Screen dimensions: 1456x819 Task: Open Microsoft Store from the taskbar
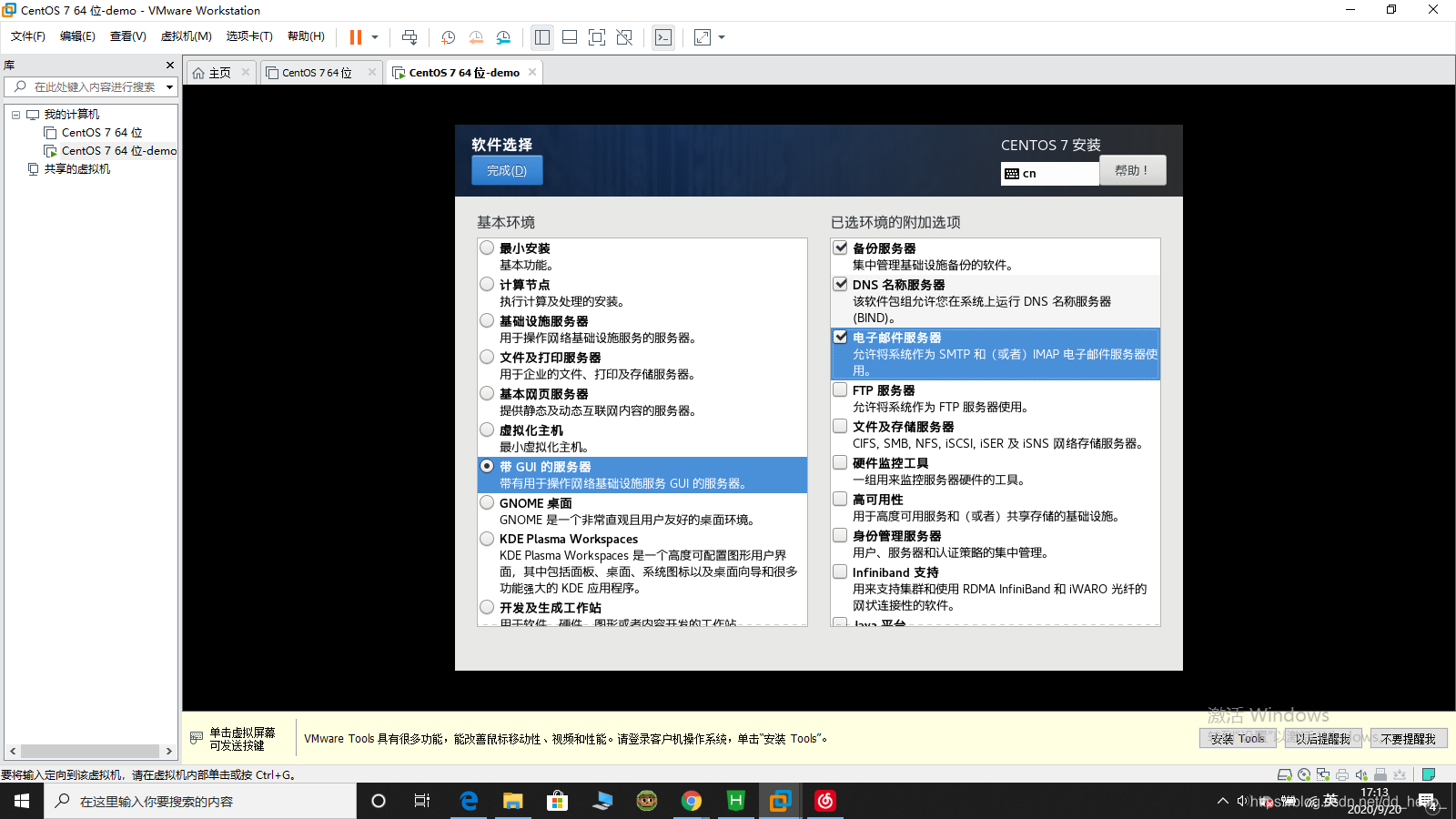coord(557,801)
